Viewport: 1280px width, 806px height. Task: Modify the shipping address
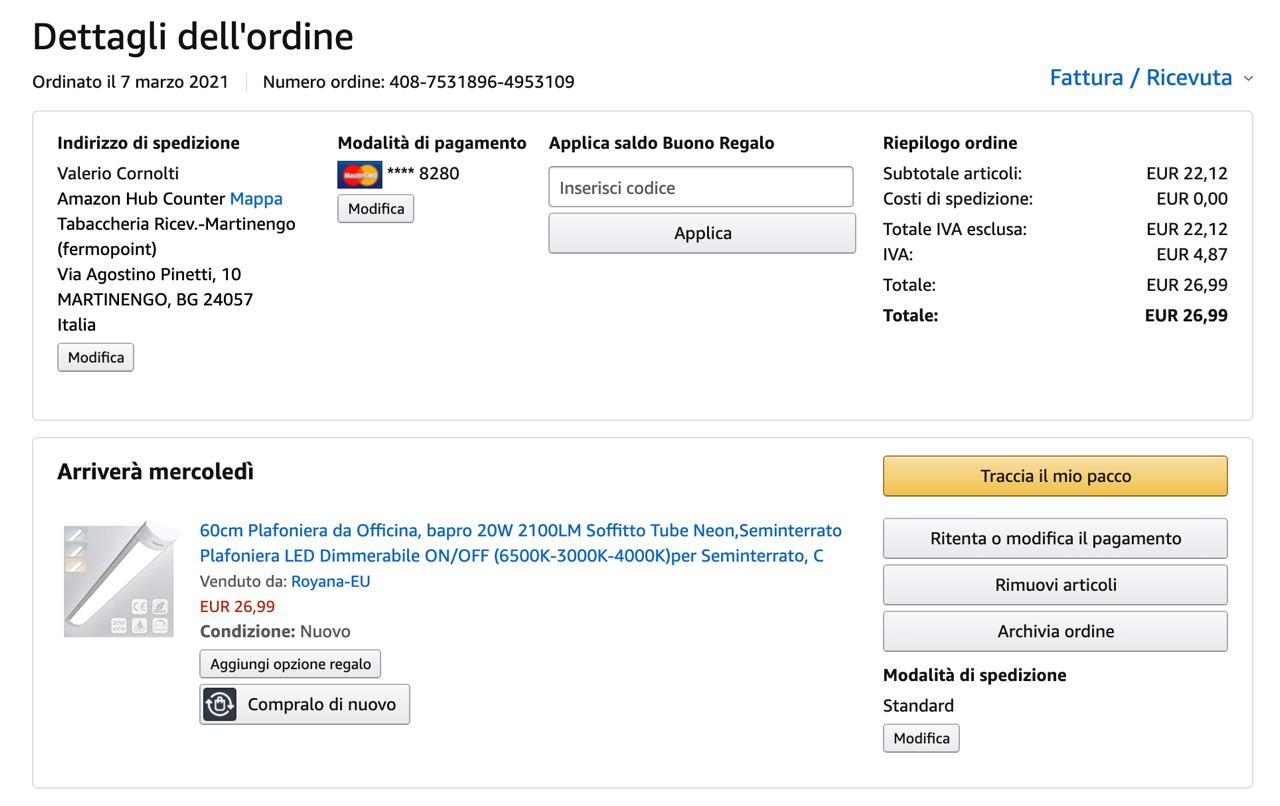click(x=96, y=357)
